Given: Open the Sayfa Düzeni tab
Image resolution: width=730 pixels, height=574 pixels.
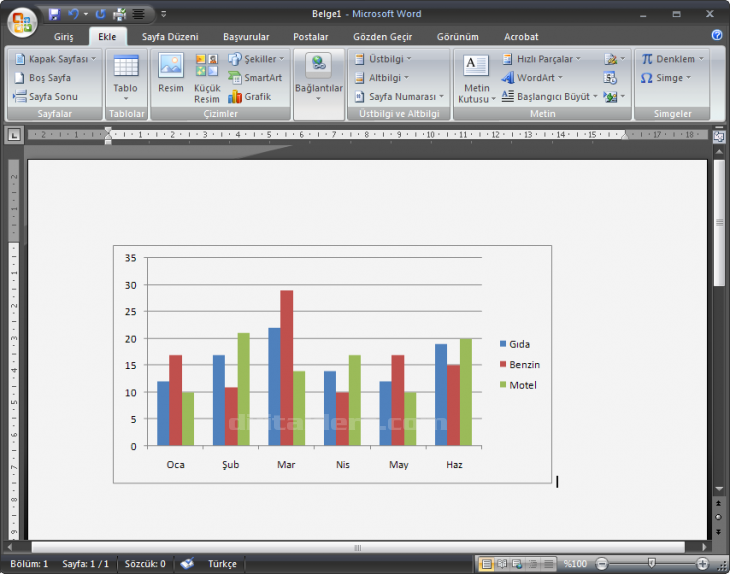Looking at the screenshot, I should 170,37.
